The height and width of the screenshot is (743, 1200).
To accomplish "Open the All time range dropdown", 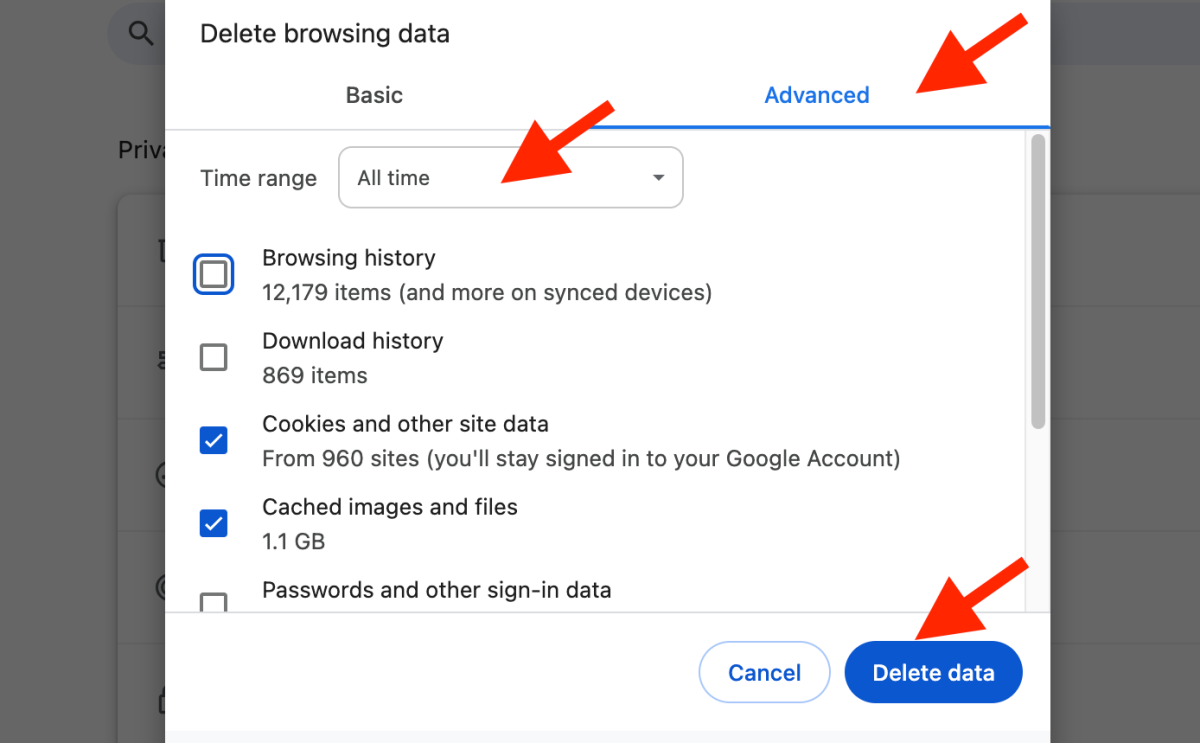I will [510, 178].
